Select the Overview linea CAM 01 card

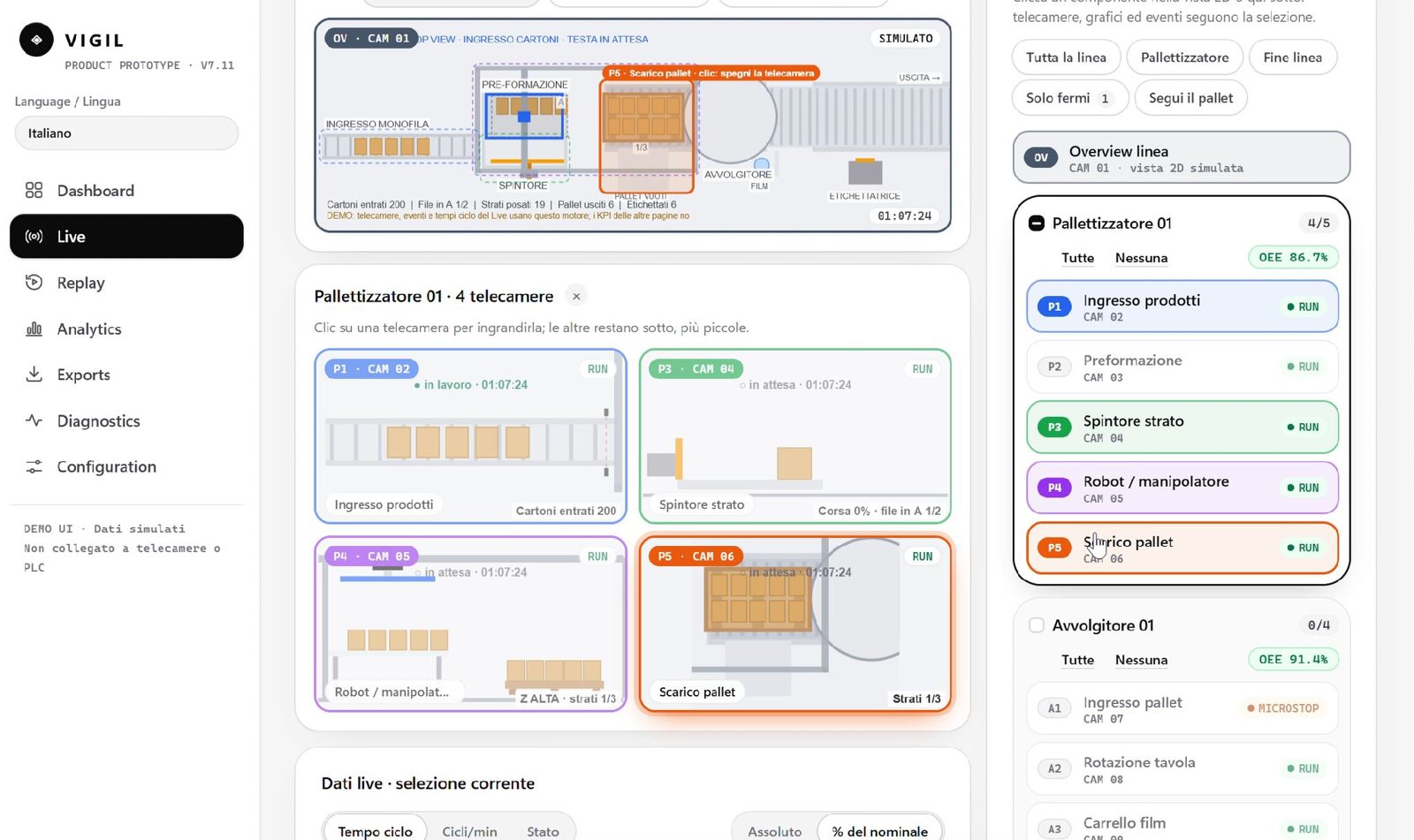coord(1182,158)
